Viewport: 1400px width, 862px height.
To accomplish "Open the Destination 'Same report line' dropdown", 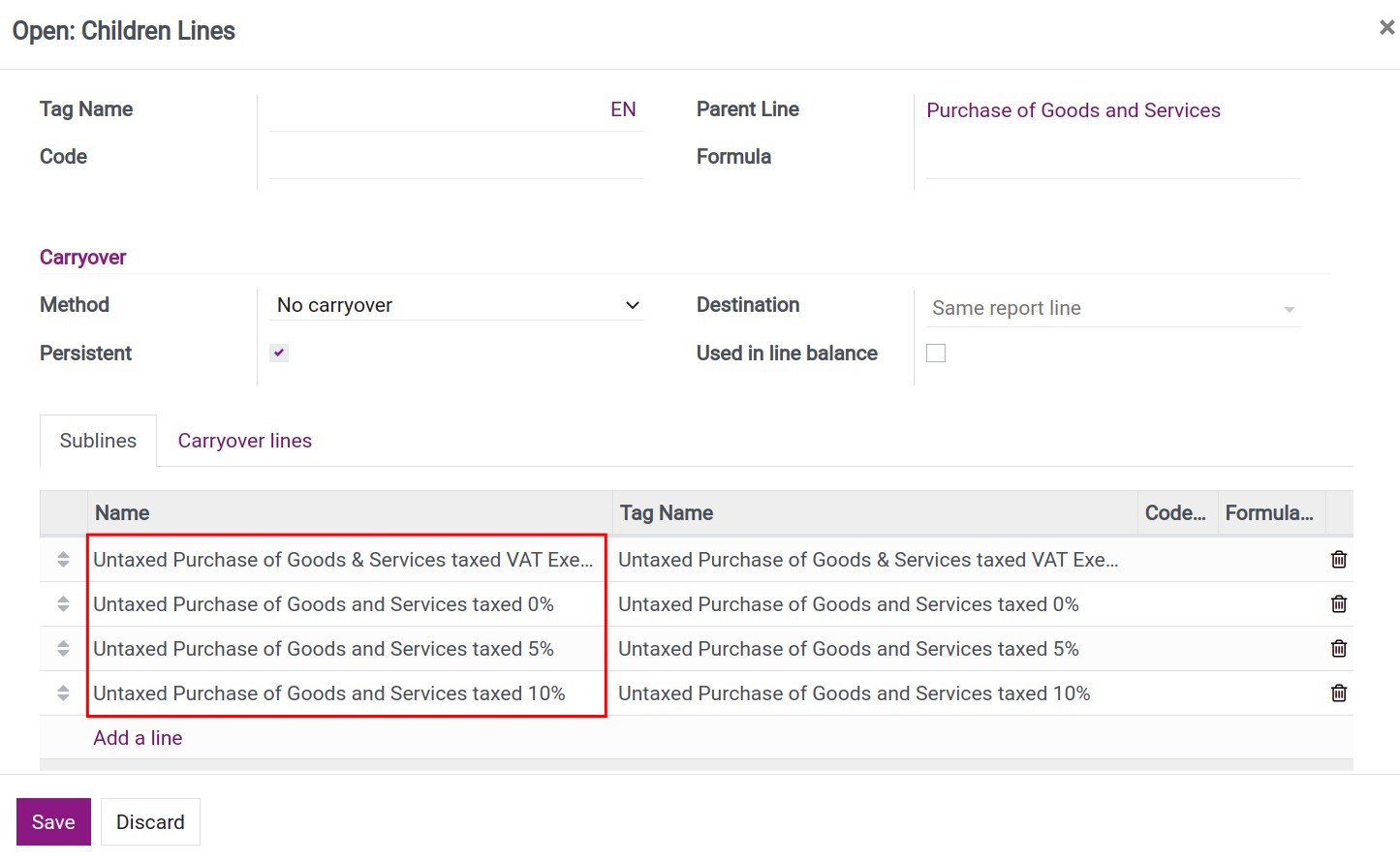I will 1112,308.
